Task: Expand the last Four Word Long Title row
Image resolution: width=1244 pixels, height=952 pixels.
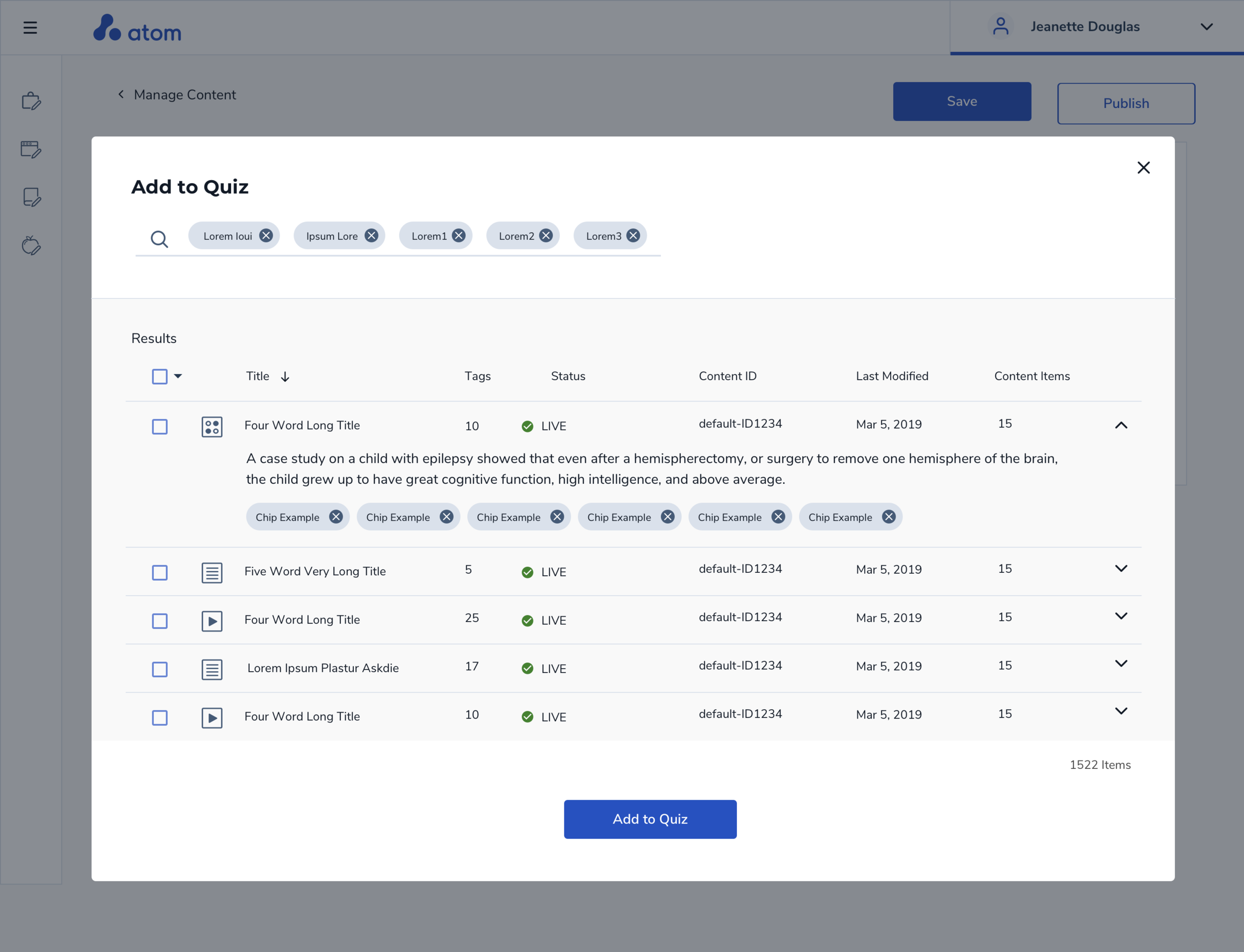Action: pyautogui.click(x=1121, y=711)
